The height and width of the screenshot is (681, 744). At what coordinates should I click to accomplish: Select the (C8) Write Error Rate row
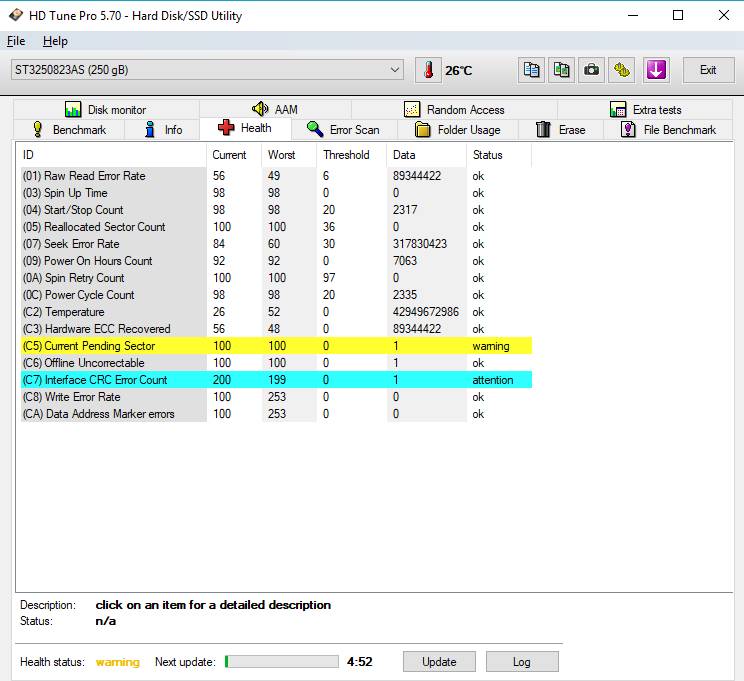(276, 397)
